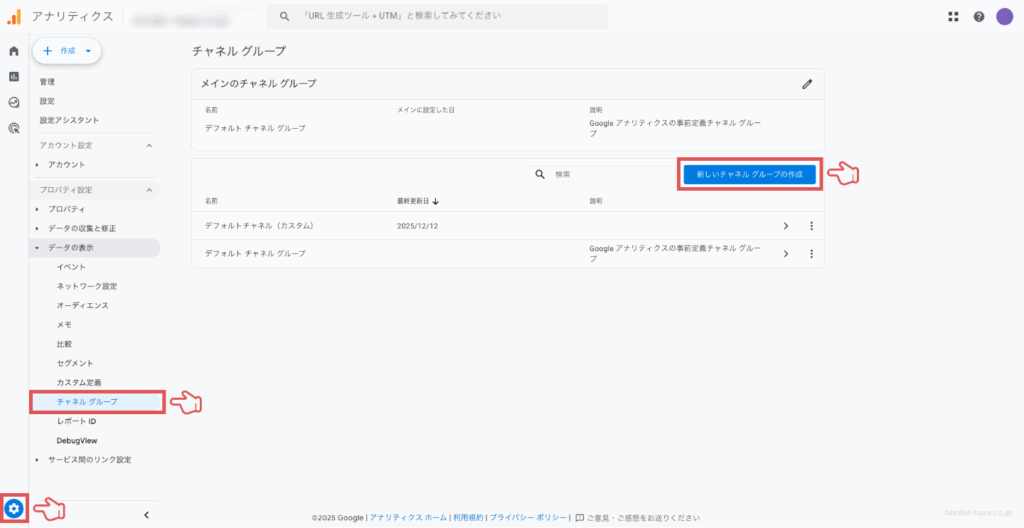Click the Google Analytics logo

pos(14,17)
